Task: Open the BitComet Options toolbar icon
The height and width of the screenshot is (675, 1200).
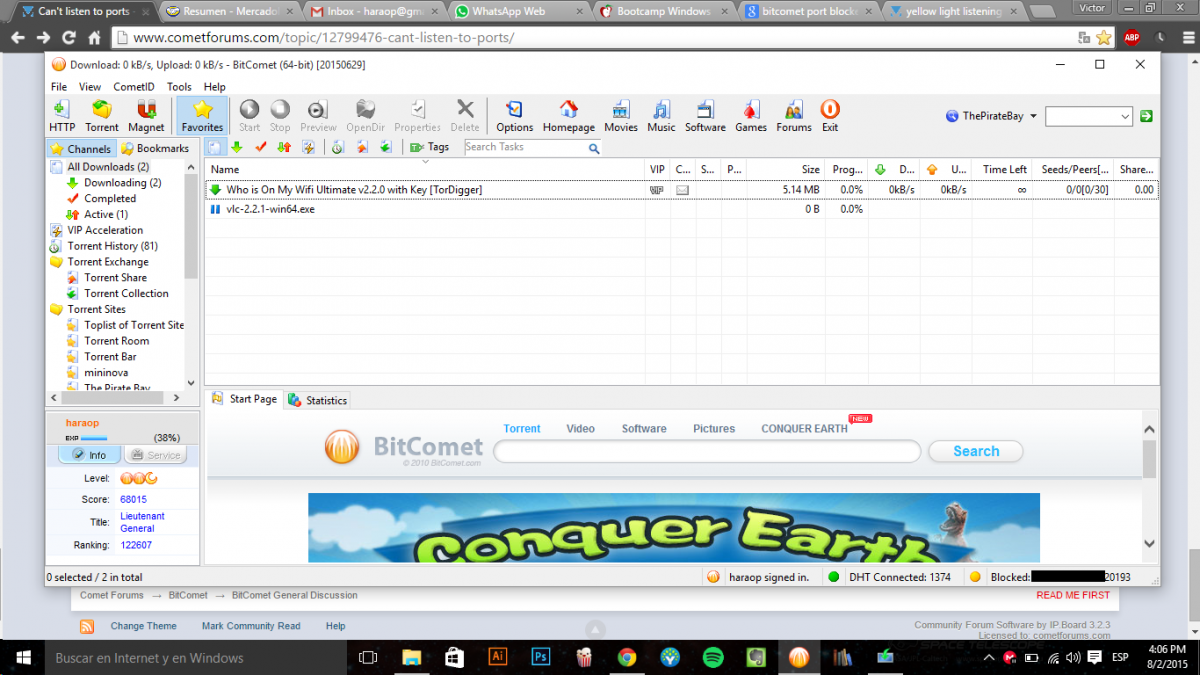Action: tap(514, 115)
